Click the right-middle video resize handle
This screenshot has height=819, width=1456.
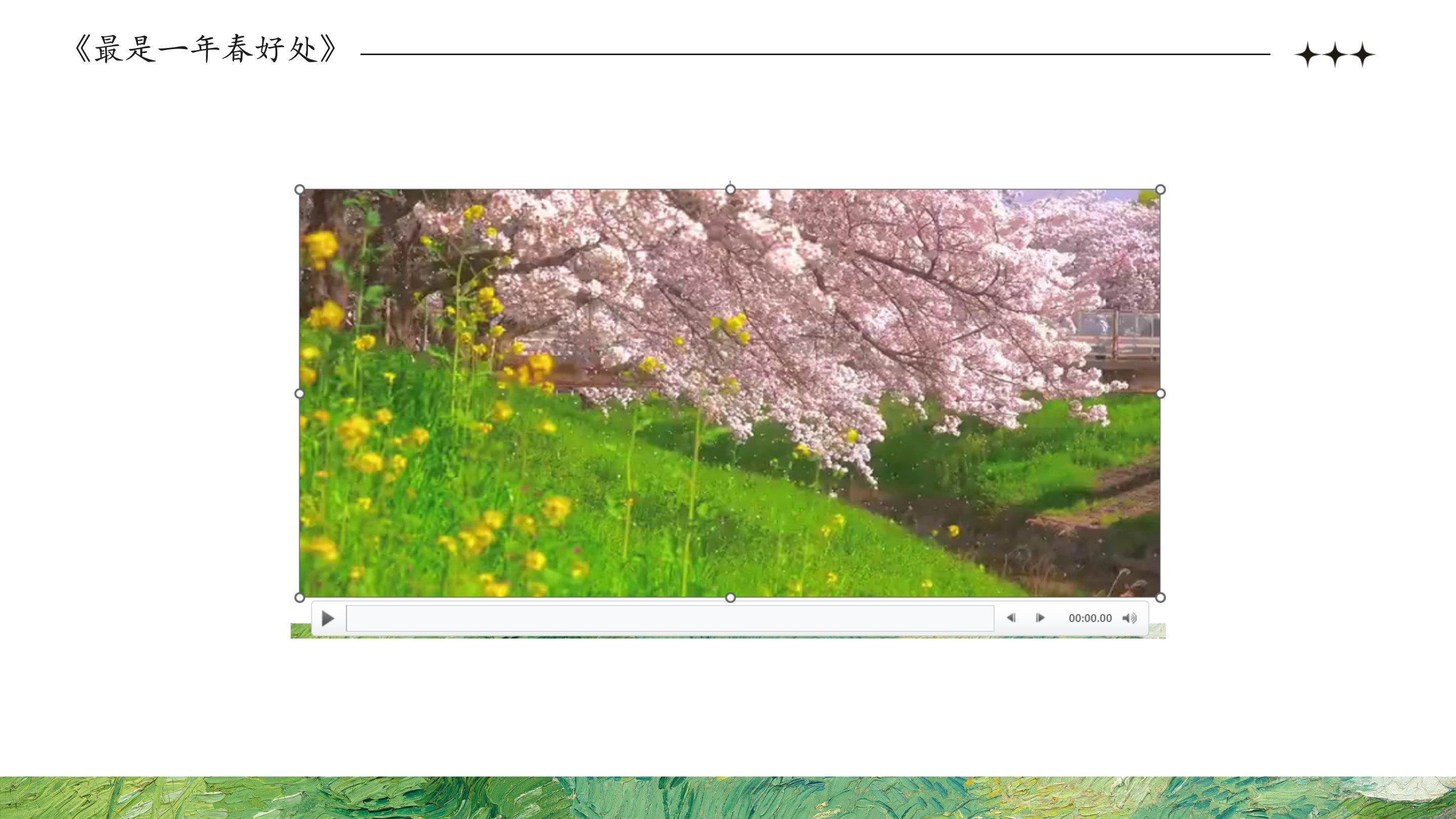(1160, 393)
